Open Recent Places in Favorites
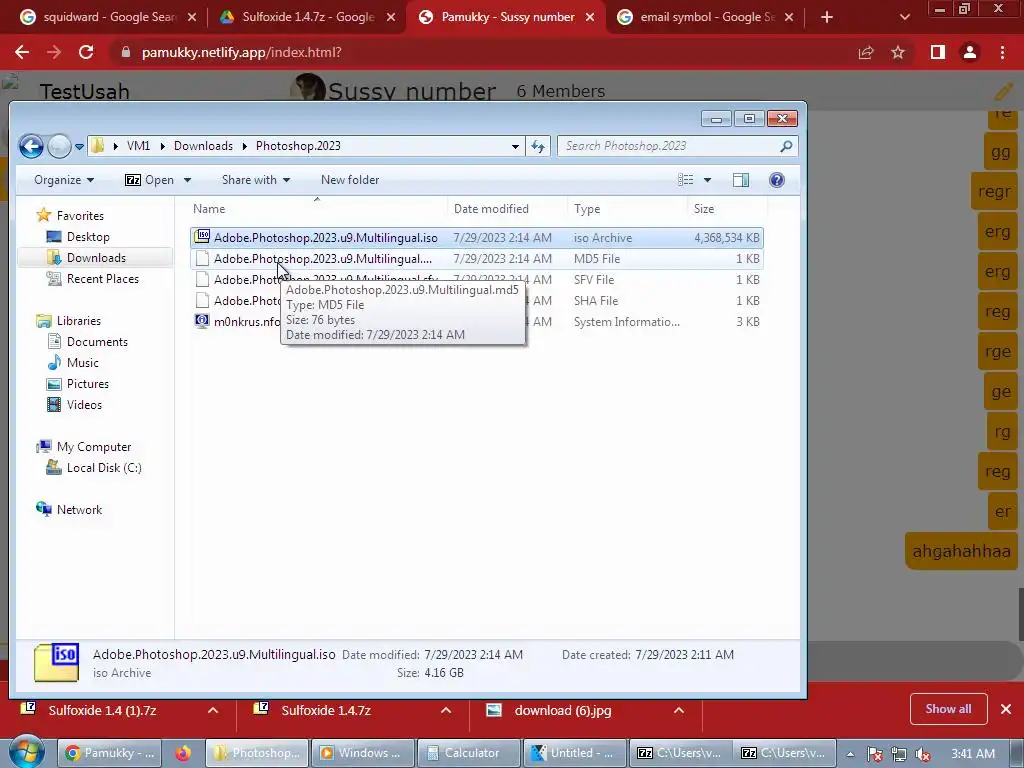This screenshot has height=768, width=1024. (x=103, y=279)
